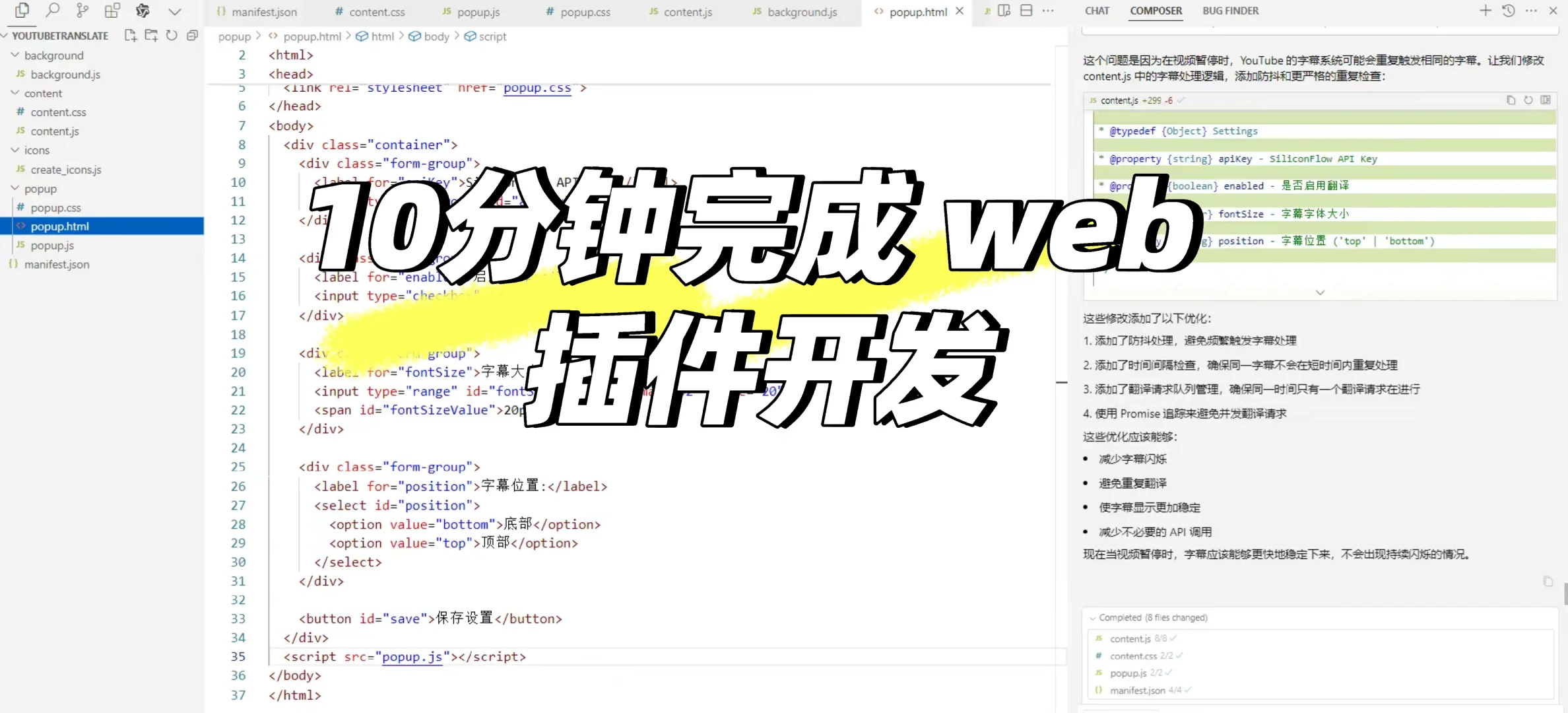The height and width of the screenshot is (713, 1568).
Task: Collapse folders using Collapse All icon
Action: pos(192,36)
